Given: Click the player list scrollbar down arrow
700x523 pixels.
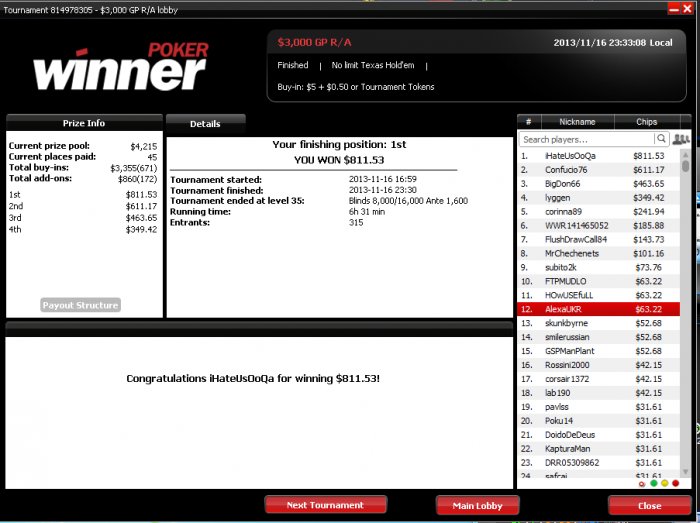Looking at the screenshot, I should click(685, 472).
